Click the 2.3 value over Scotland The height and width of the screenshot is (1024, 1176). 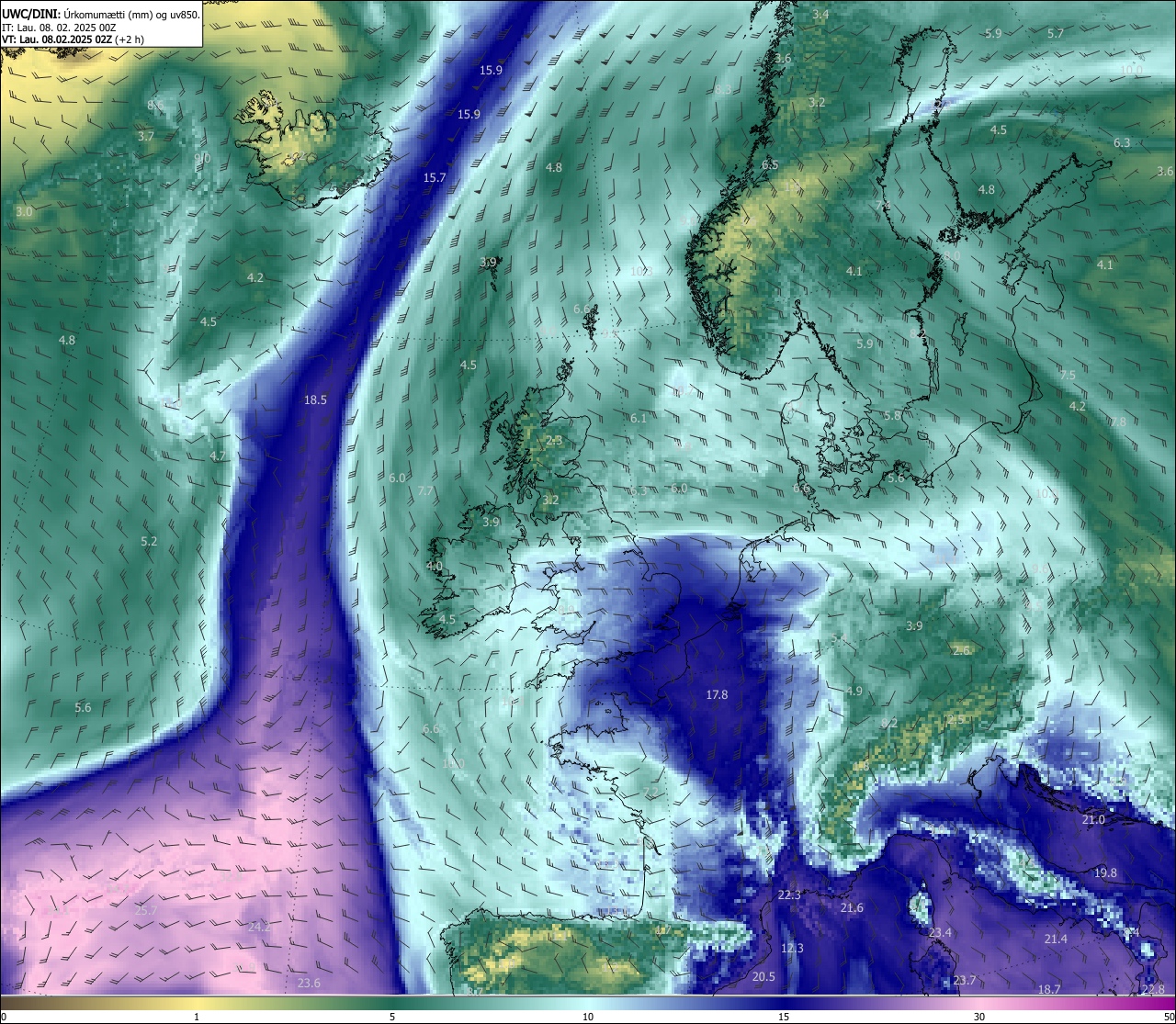tap(554, 441)
